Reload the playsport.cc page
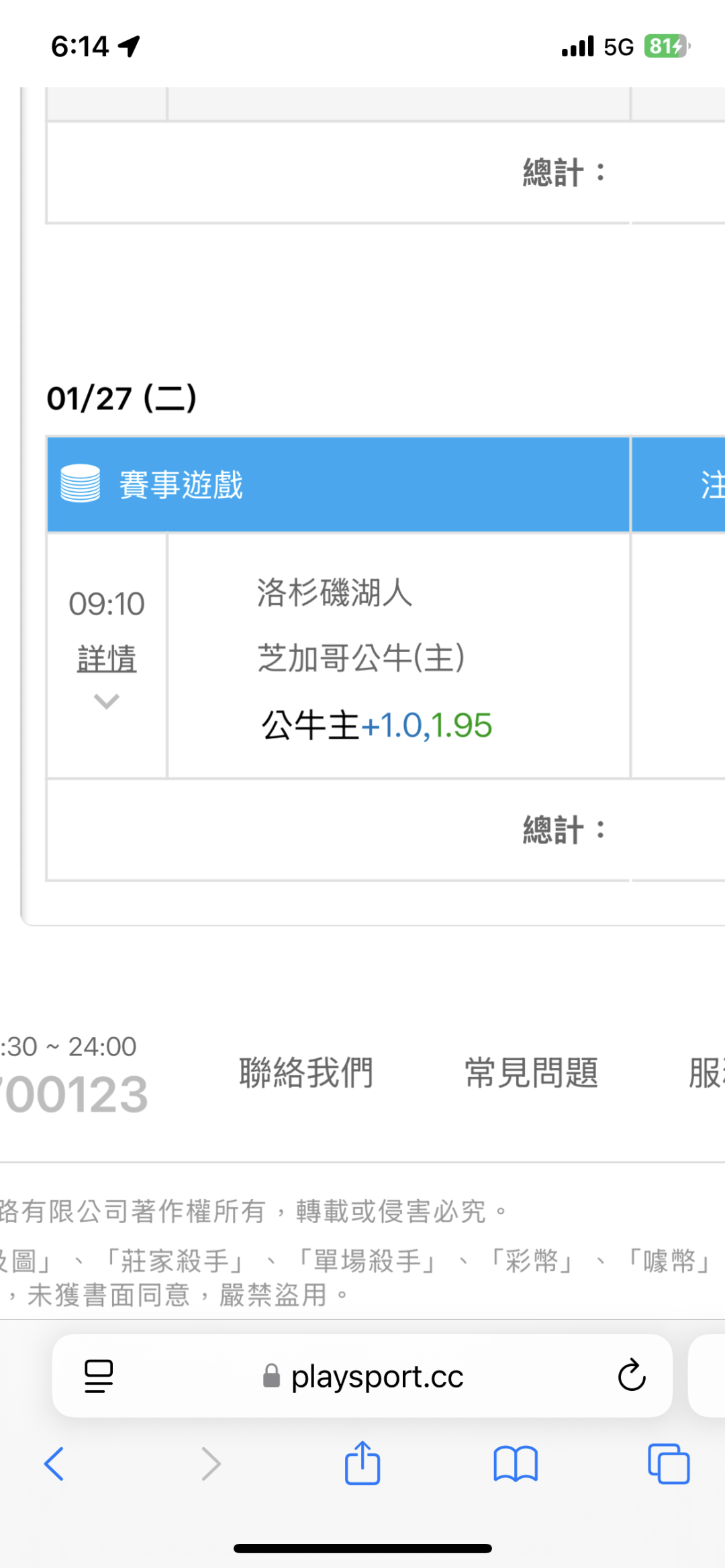The image size is (725, 1568). coord(631,1376)
